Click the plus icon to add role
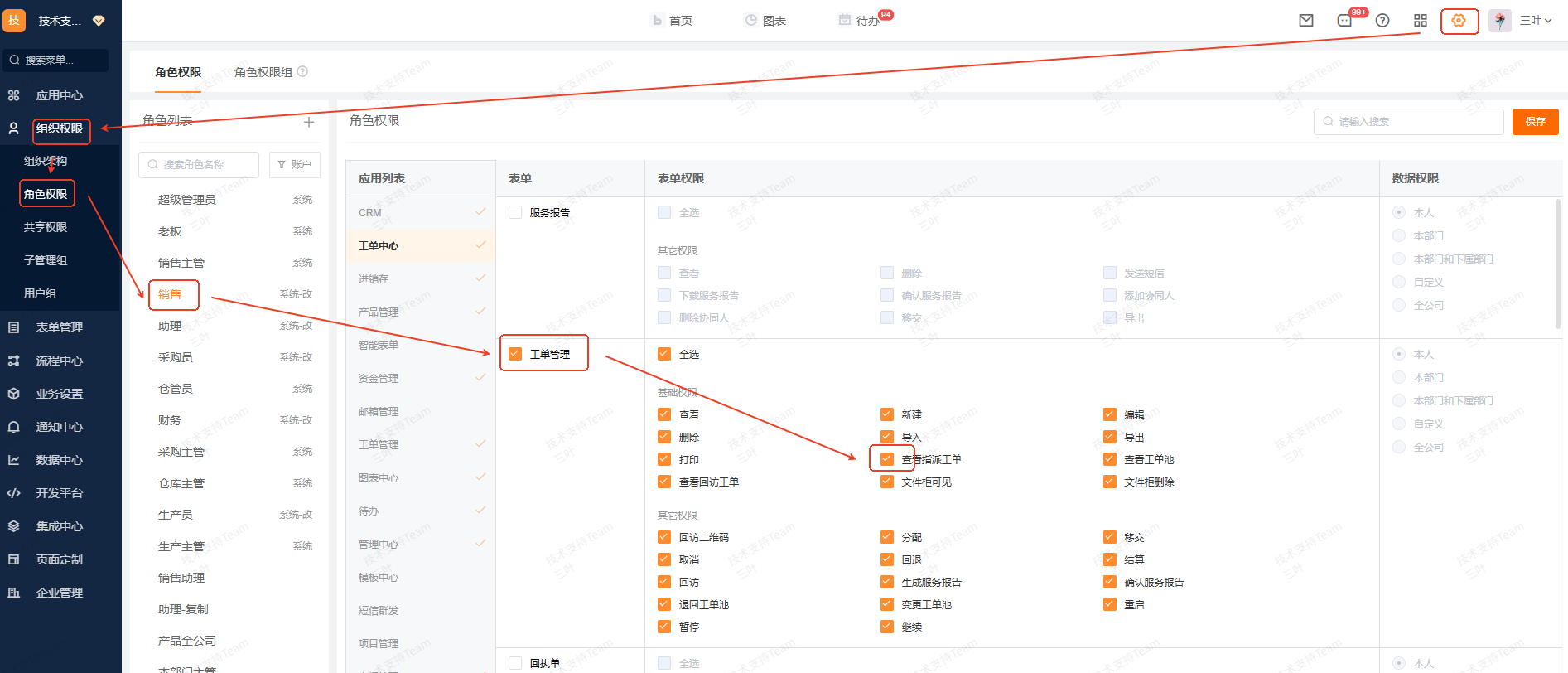This screenshot has height=673, width=1568. coord(309,122)
